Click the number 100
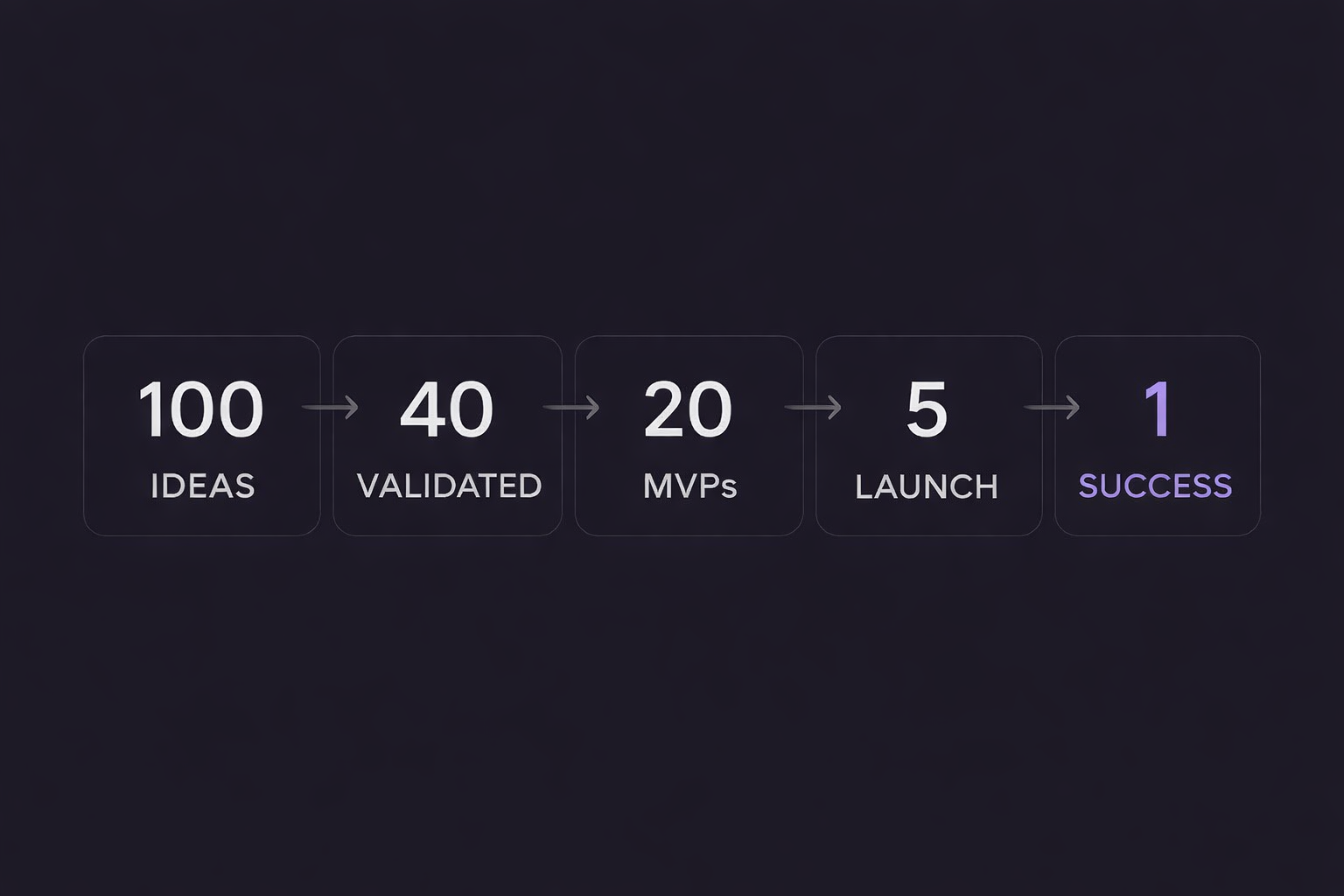The height and width of the screenshot is (896, 1344). (x=200, y=409)
